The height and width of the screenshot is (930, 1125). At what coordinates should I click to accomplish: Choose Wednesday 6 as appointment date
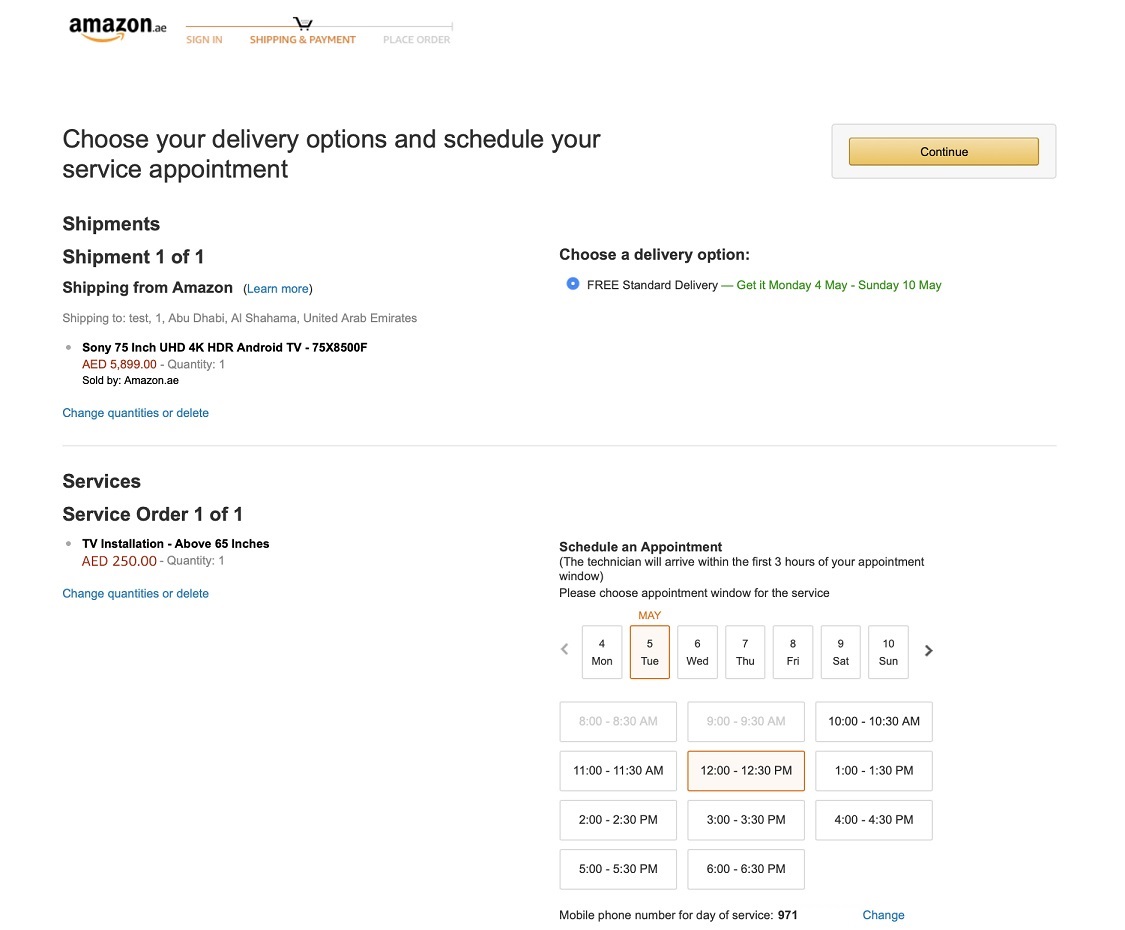(x=697, y=652)
